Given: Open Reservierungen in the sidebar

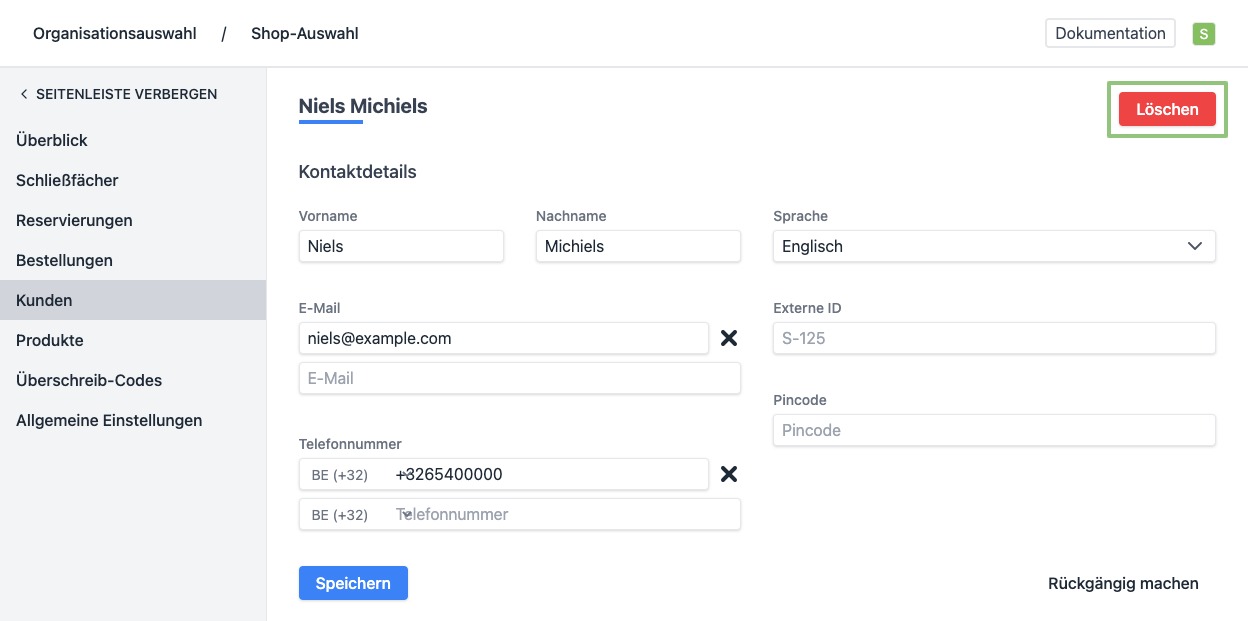Looking at the screenshot, I should pyautogui.click(x=74, y=220).
